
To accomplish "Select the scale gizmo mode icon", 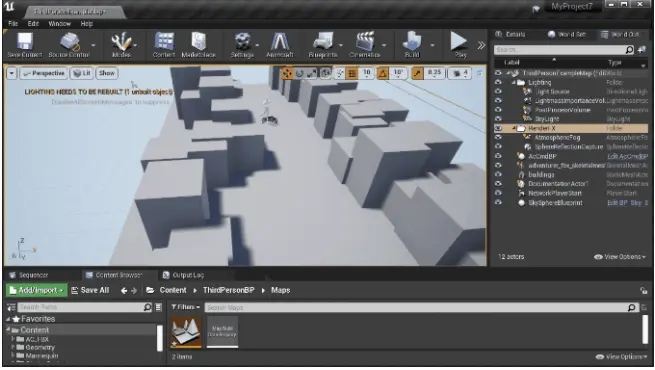I will point(312,73).
